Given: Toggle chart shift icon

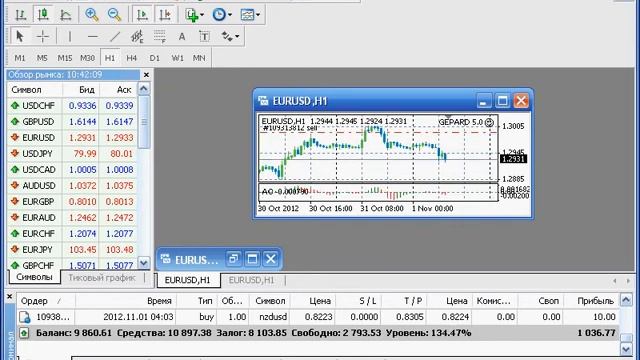Looking at the screenshot, I should pyautogui.click(x=165, y=15).
